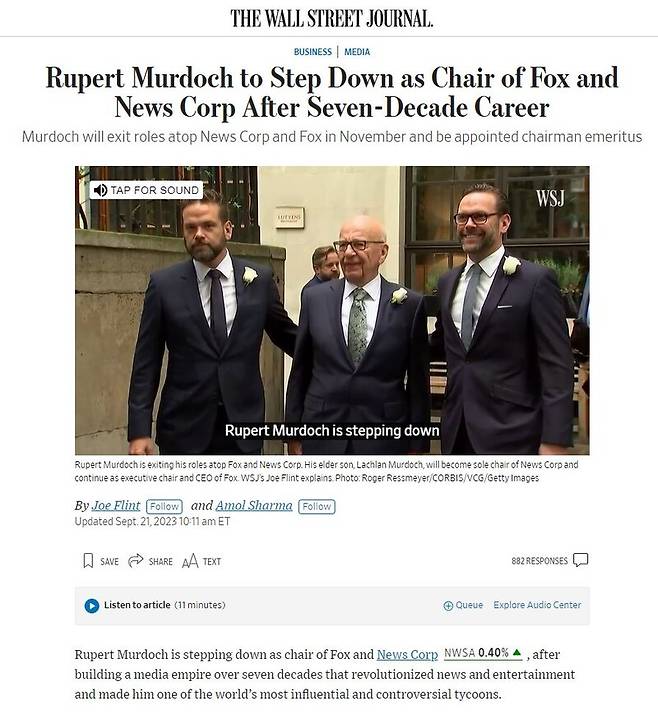Click the speaker icon on video
The image size is (658, 714).
pyautogui.click(x=100, y=190)
